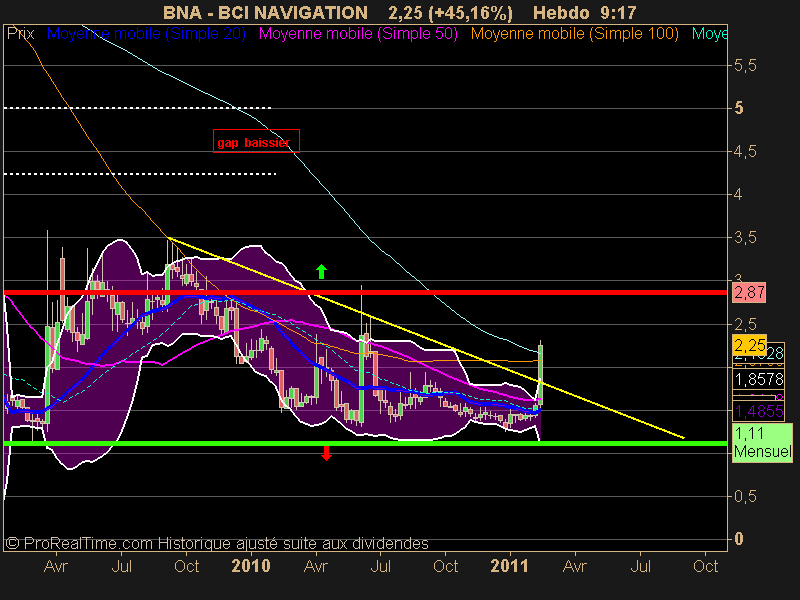Click the "Hebdo" timeframe text

561,12
